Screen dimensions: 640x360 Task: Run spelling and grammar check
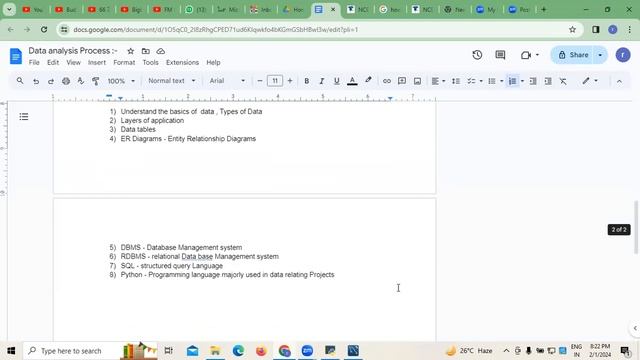coord(81,81)
